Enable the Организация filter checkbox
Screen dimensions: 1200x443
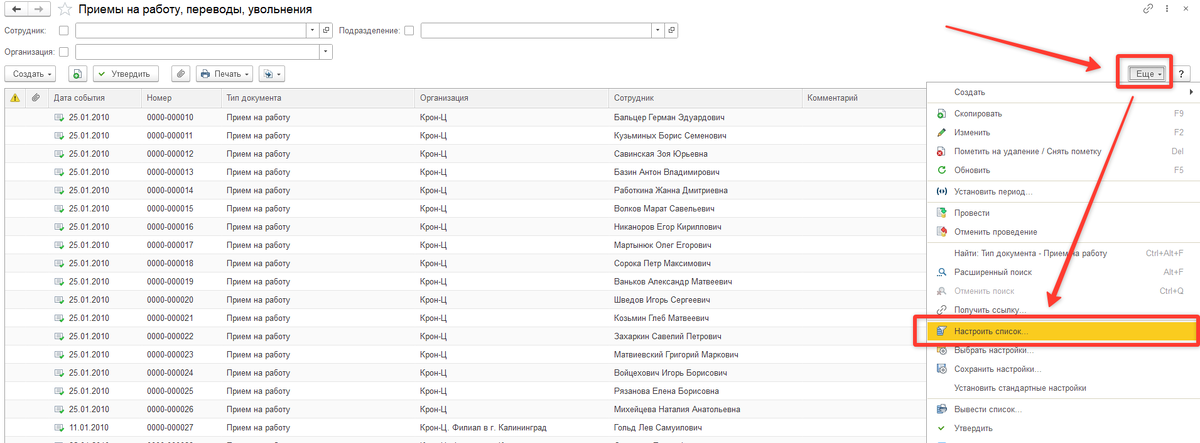click(64, 52)
